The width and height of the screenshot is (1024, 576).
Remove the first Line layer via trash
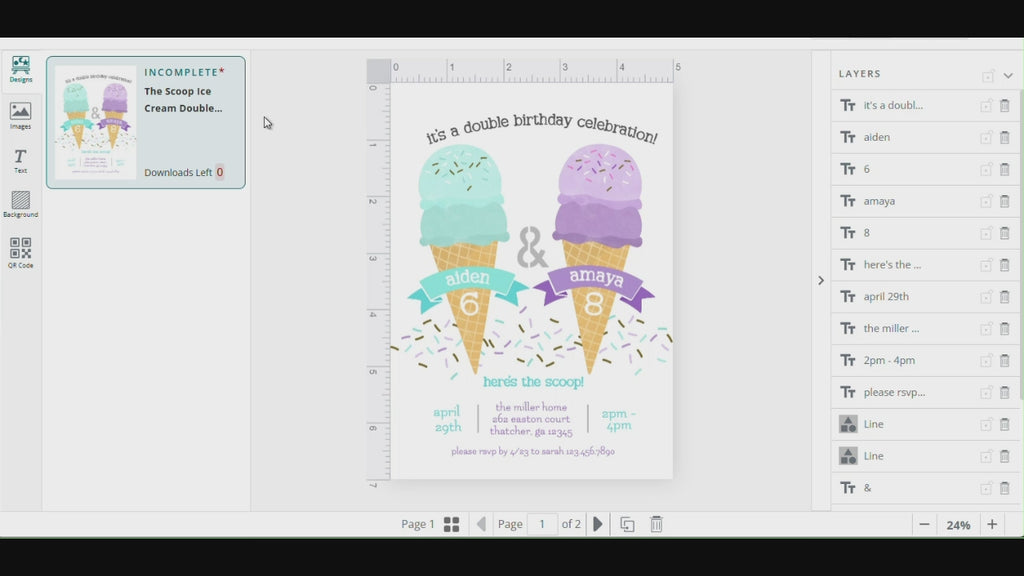click(x=1004, y=424)
